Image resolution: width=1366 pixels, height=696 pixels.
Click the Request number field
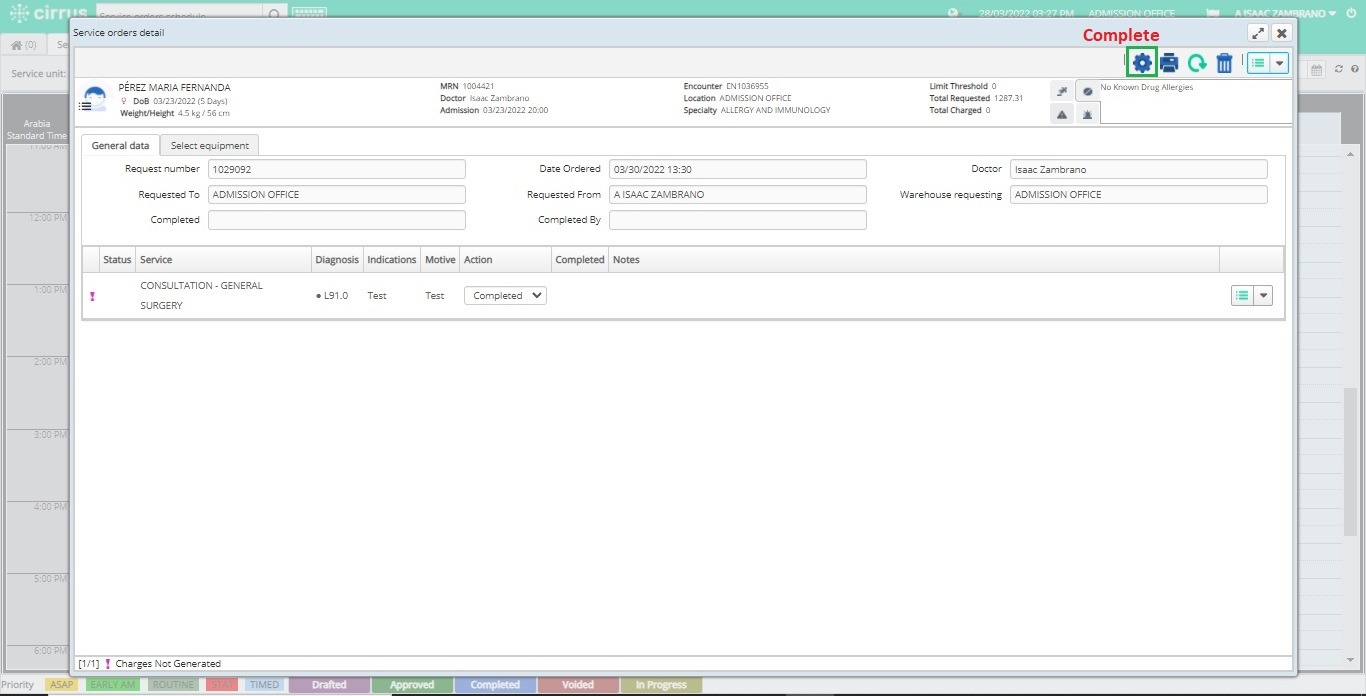(x=337, y=169)
